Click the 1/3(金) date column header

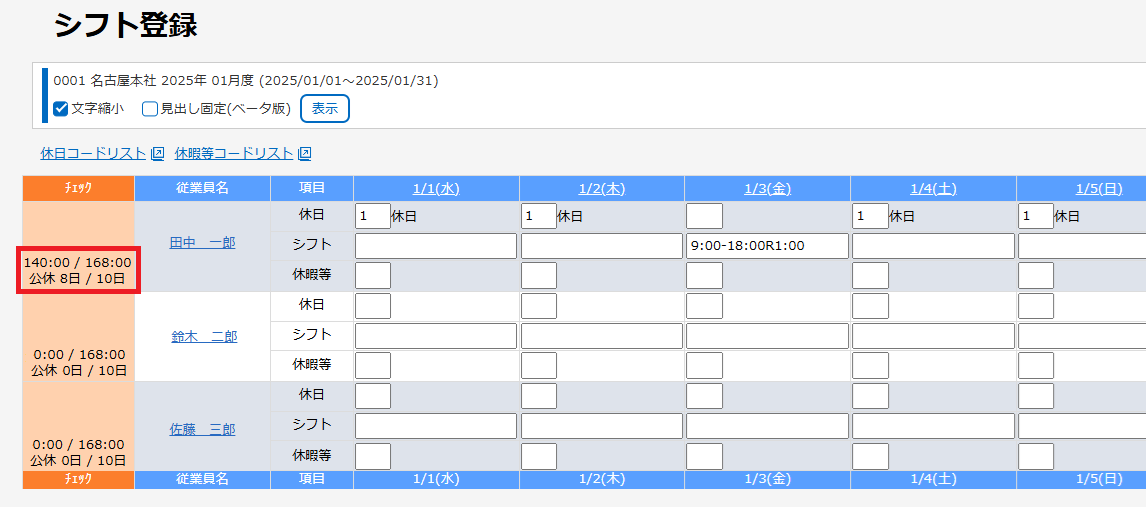pos(767,188)
